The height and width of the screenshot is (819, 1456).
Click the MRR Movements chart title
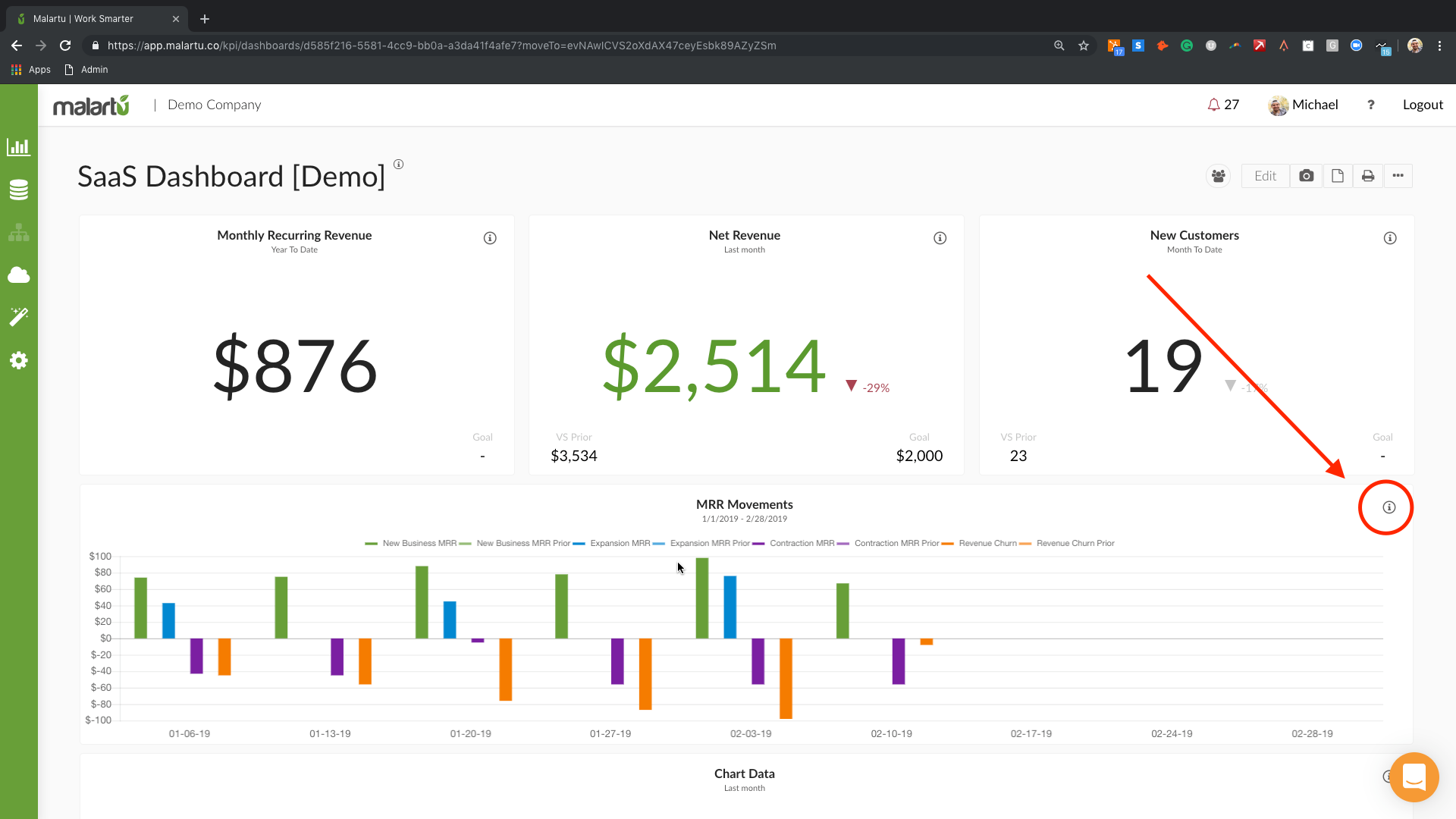(744, 504)
